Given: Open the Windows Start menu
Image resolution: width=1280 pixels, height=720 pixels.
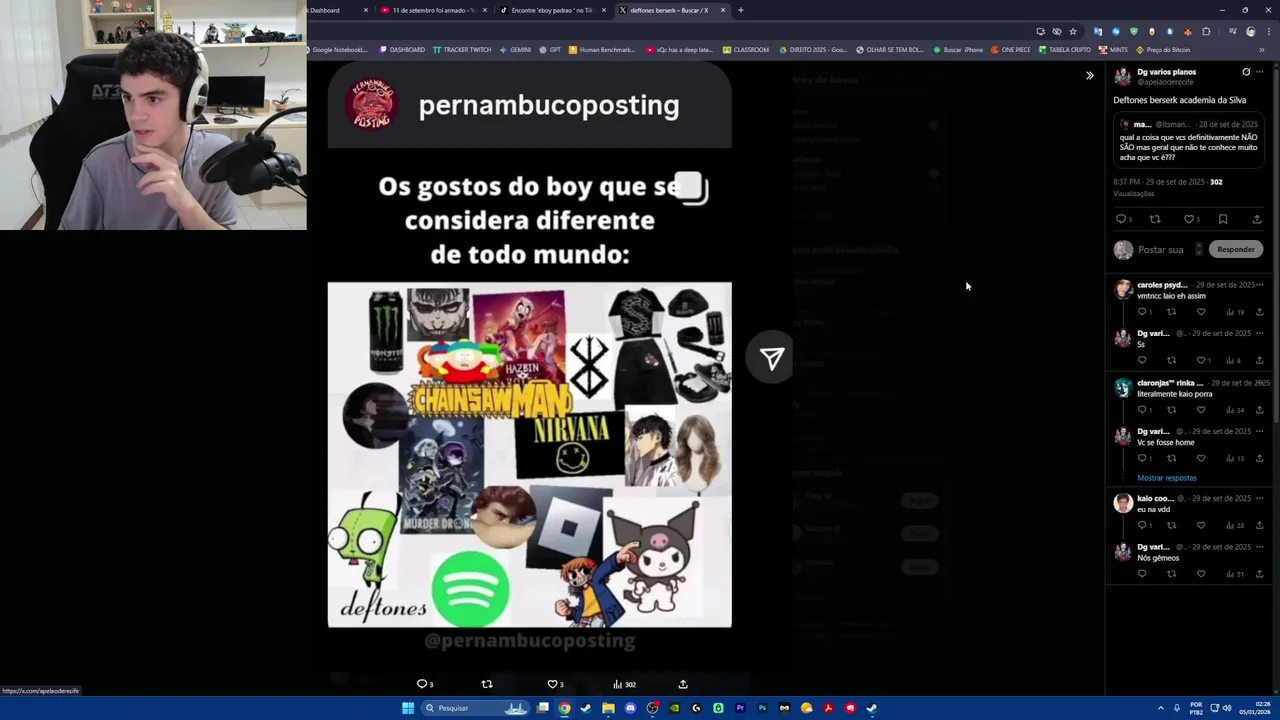Looking at the screenshot, I should tap(408, 708).
